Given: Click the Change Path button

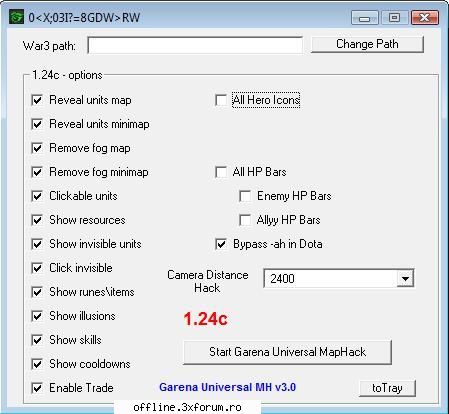Looking at the screenshot, I should pyautogui.click(x=367, y=44).
